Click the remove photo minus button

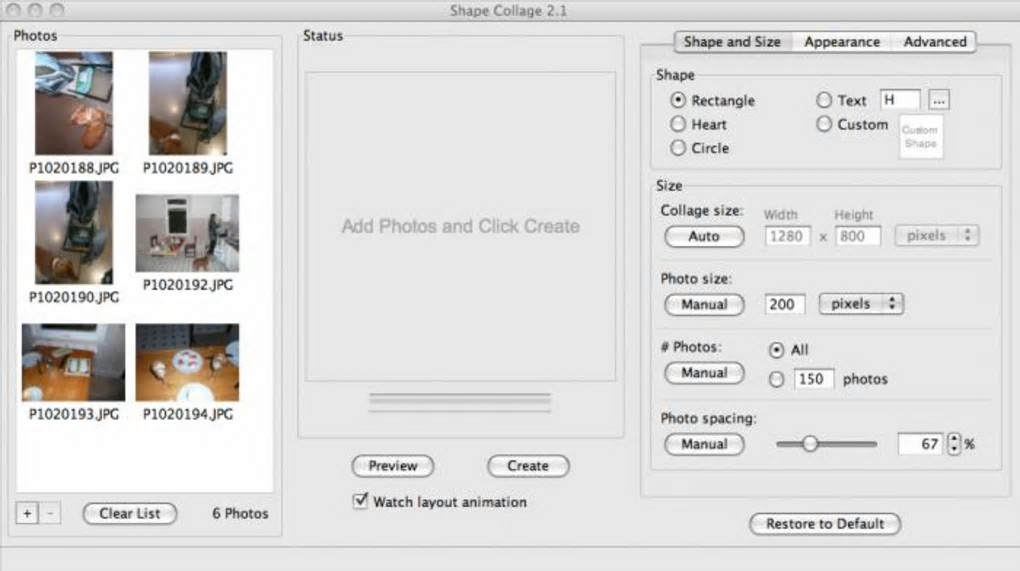(52, 514)
